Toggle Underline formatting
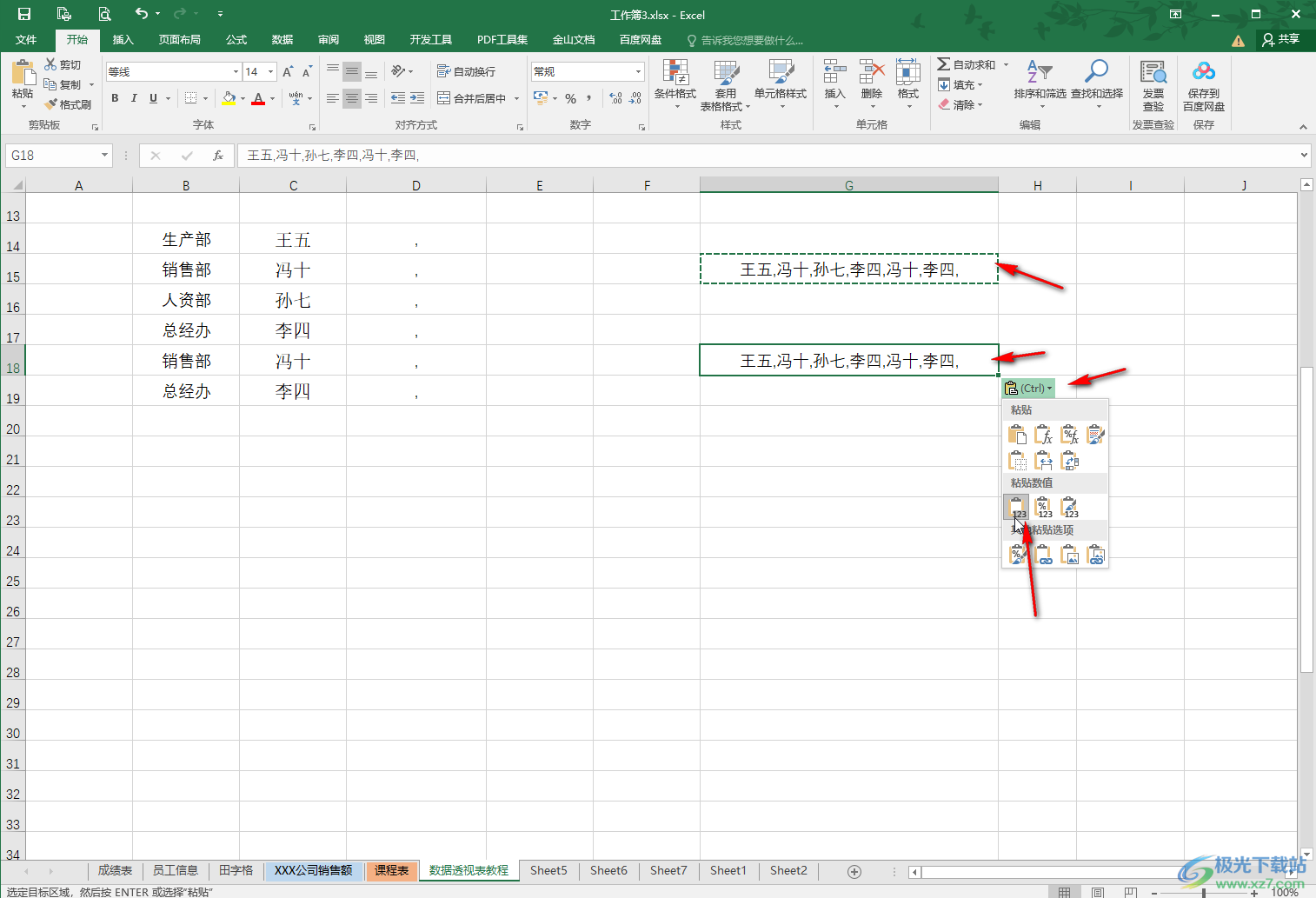This screenshot has height=898, width=1316. click(x=153, y=98)
